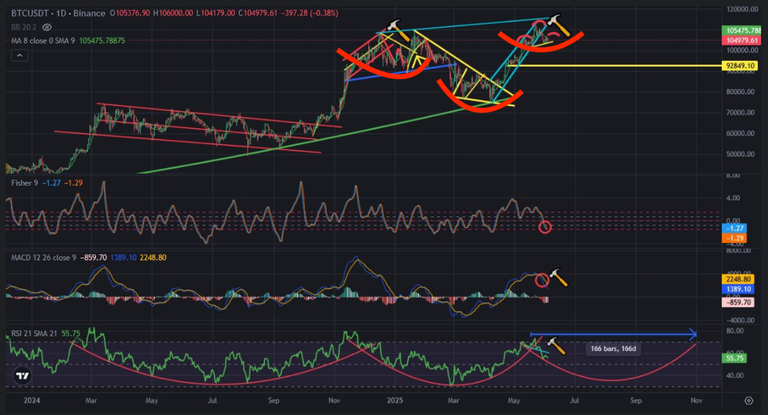Select the hammer icon at the rightmost price peak

point(559,25)
